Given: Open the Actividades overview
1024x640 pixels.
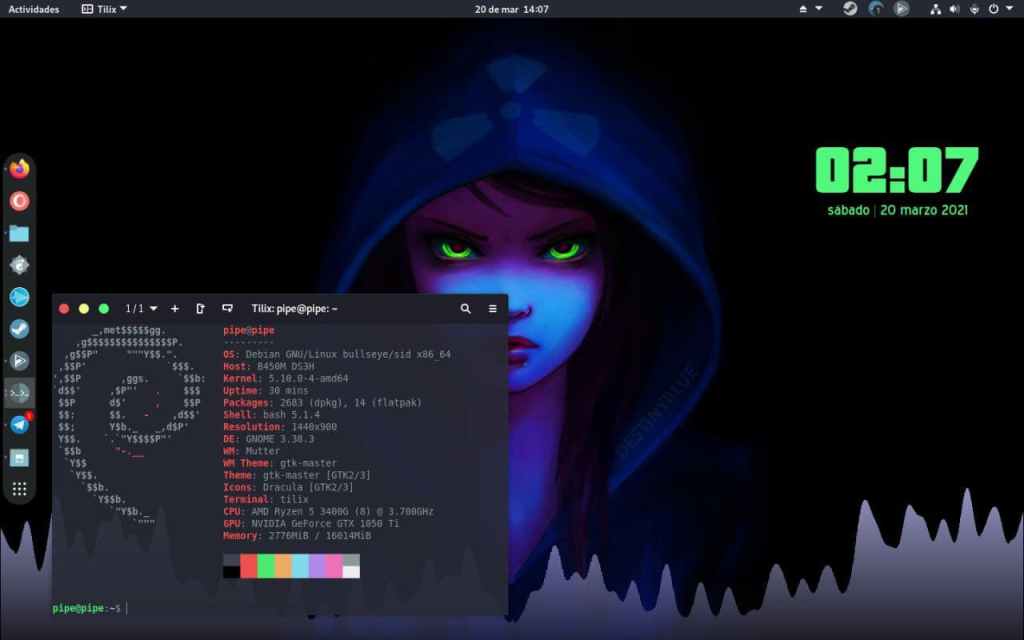Looking at the screenshot, I should click(x=34, y=9).
